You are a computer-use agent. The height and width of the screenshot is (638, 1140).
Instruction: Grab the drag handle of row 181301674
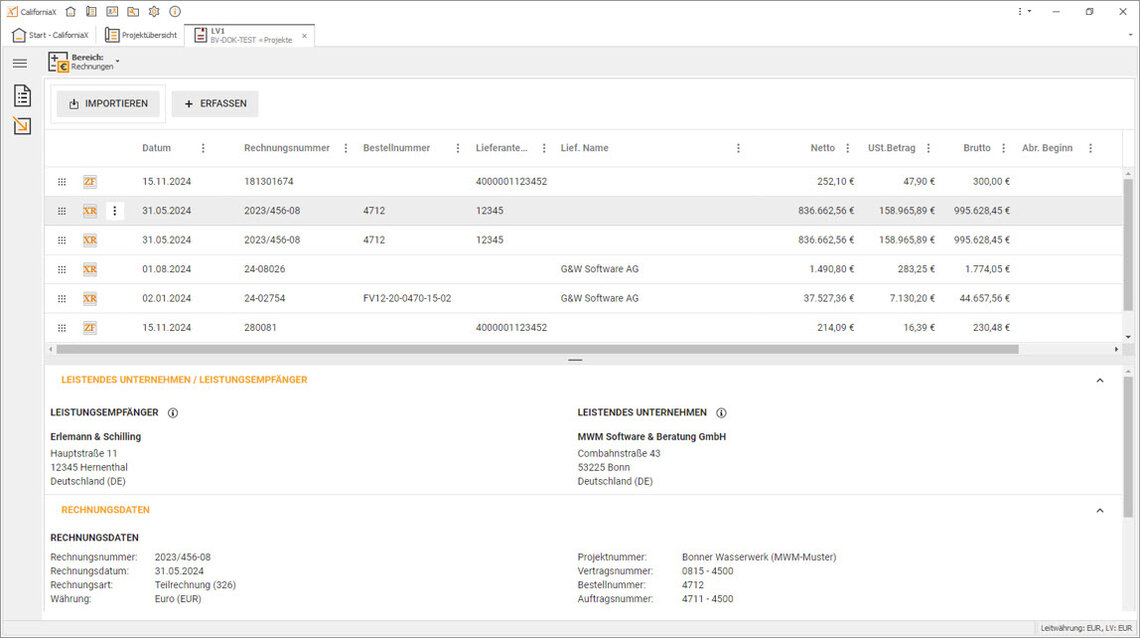click(x=62, y=182)
